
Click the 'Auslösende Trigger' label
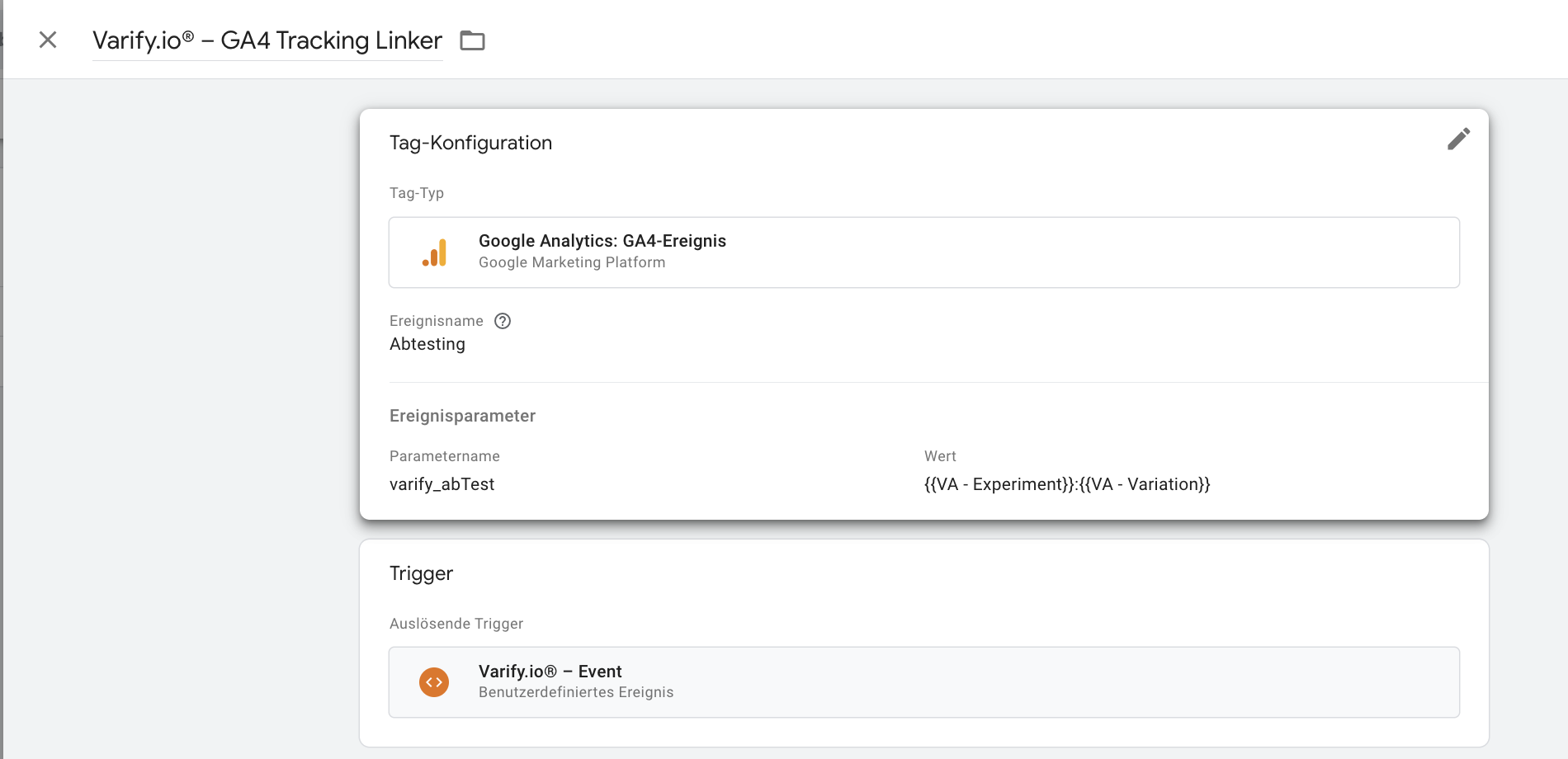[x=456, y=624]
